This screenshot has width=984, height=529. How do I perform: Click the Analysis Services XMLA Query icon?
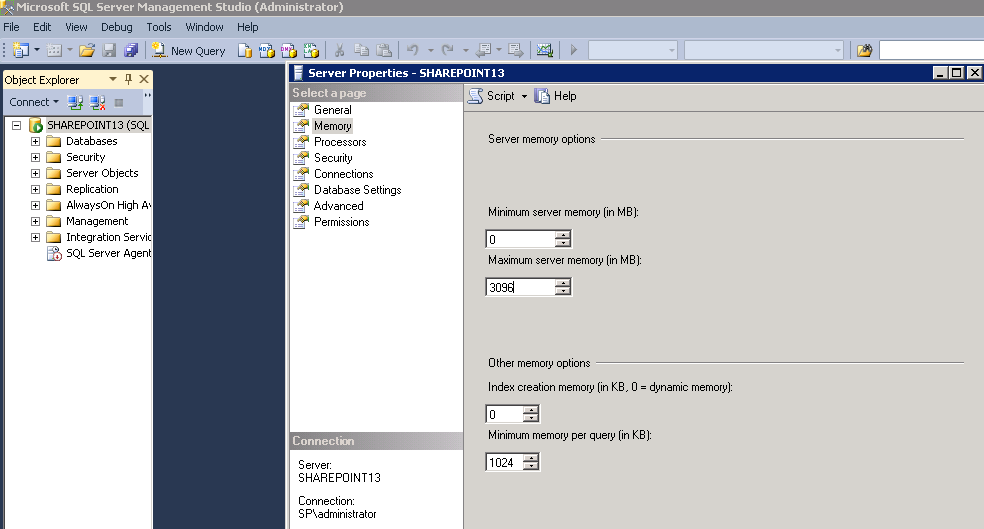pyautogui.click(x=311, y=50)
